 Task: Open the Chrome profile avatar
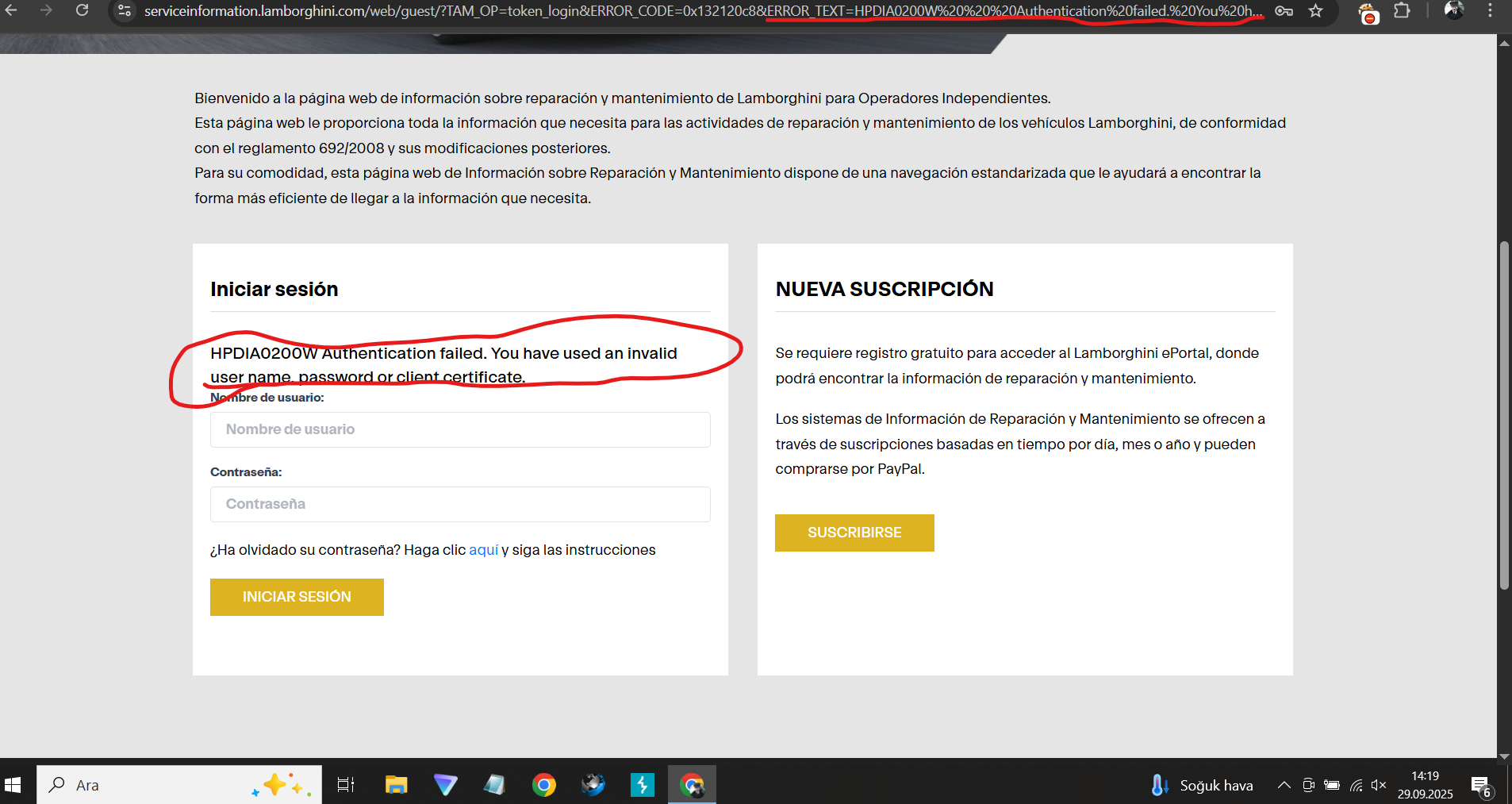coord(1454,10)
